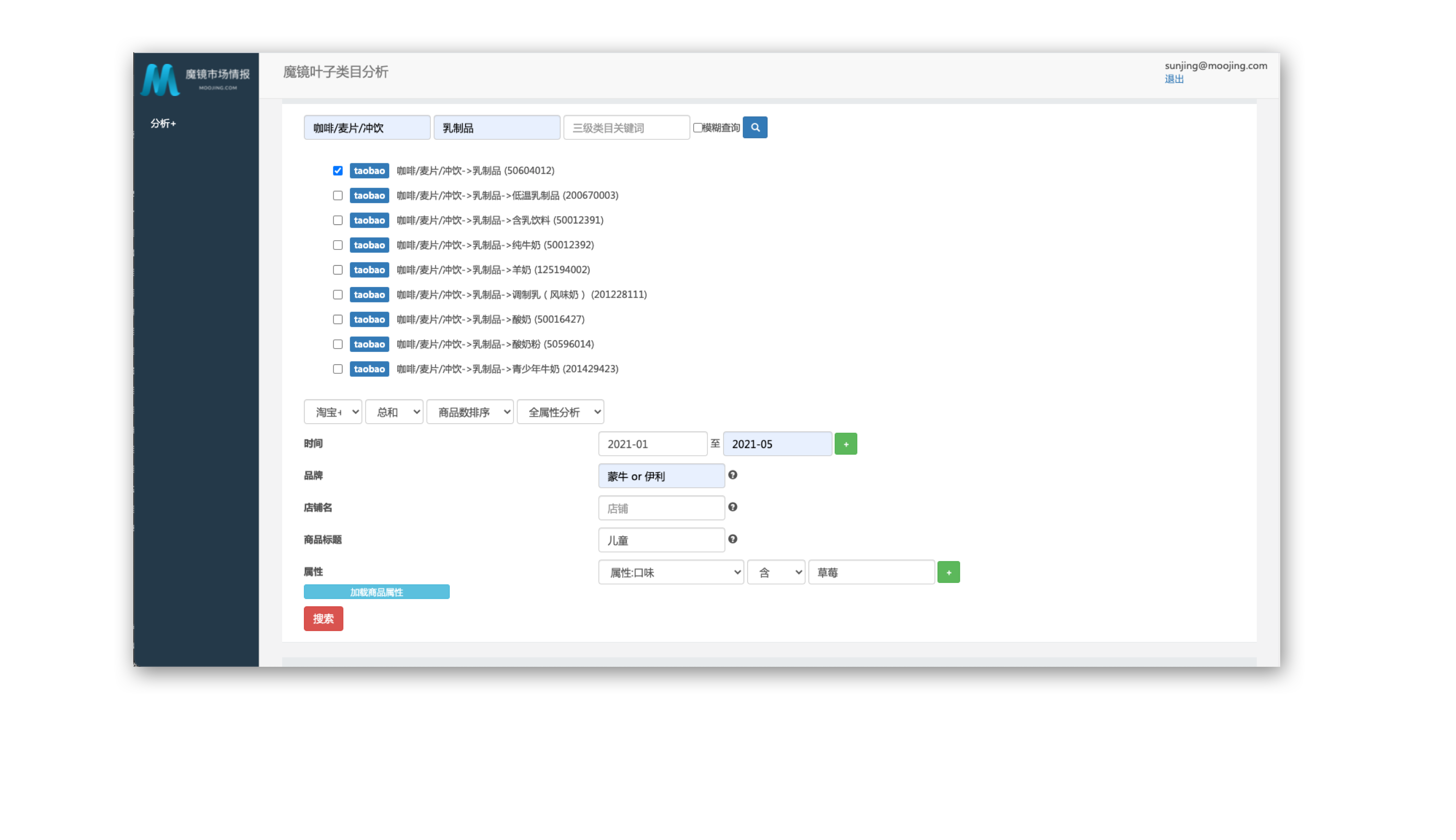Click the help icon beside shop name field
This screenshot has width=1456, height=840.
coord(732,507)
